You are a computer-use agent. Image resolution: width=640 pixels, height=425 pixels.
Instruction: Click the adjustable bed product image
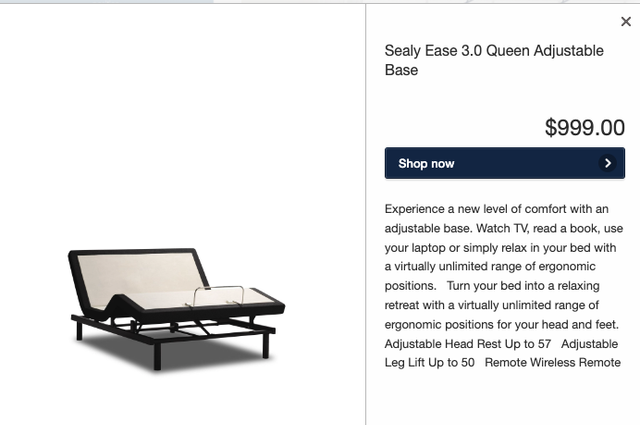coord(176,309)
